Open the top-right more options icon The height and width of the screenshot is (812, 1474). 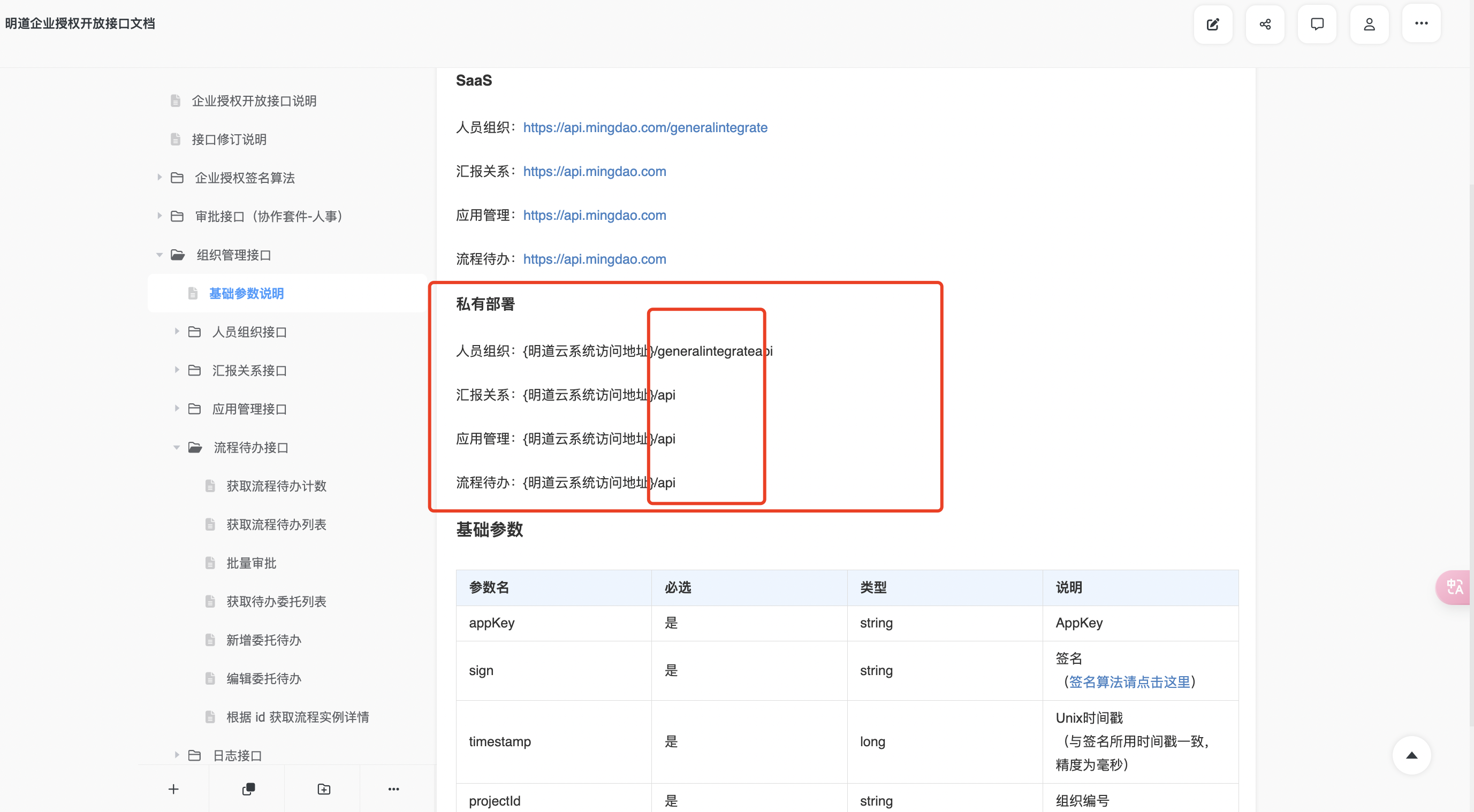1421,24
